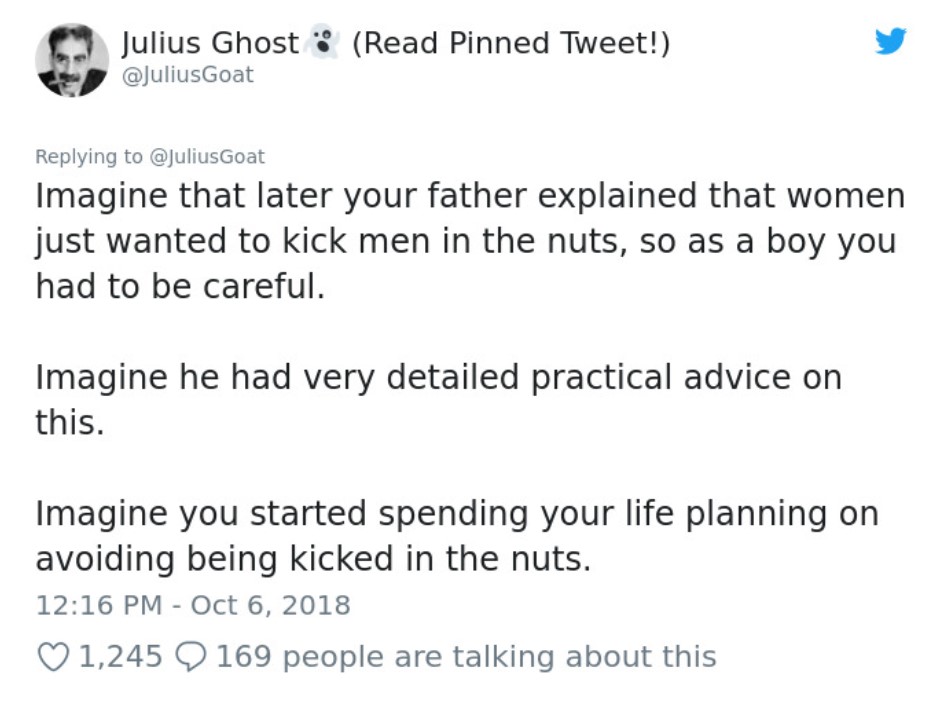This screenshot has width=941, height=702.
Task: Click the line "had to be careful."
Action: coord(180,286)
